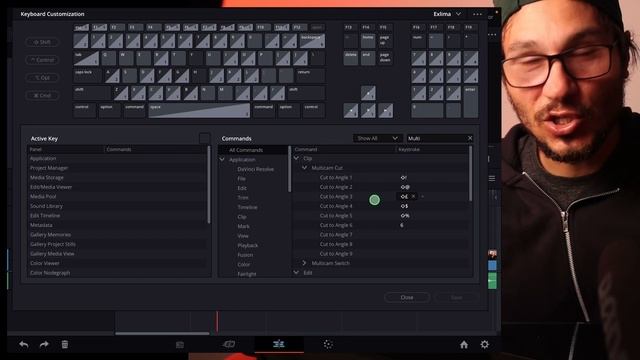Image resolution: width=640 pixels, height=360 pixels.
Task: Click the redo arrow in the bottom bar
Action: [x=44, y=344]
